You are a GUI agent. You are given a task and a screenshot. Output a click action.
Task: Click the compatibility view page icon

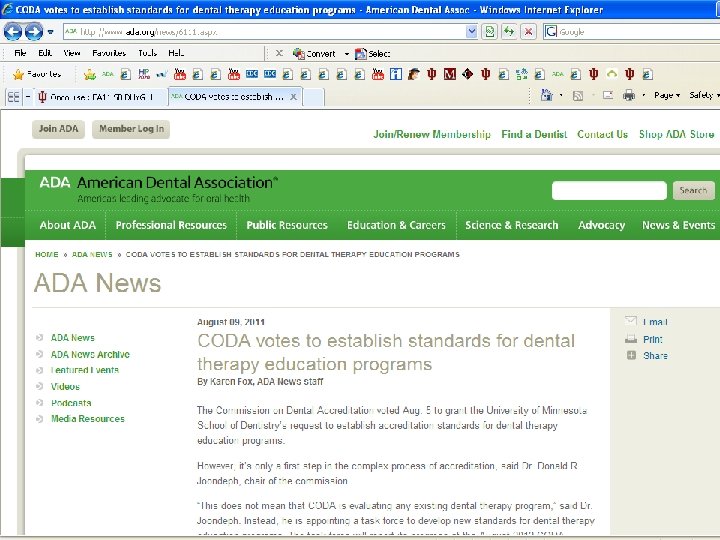(490, 32)
